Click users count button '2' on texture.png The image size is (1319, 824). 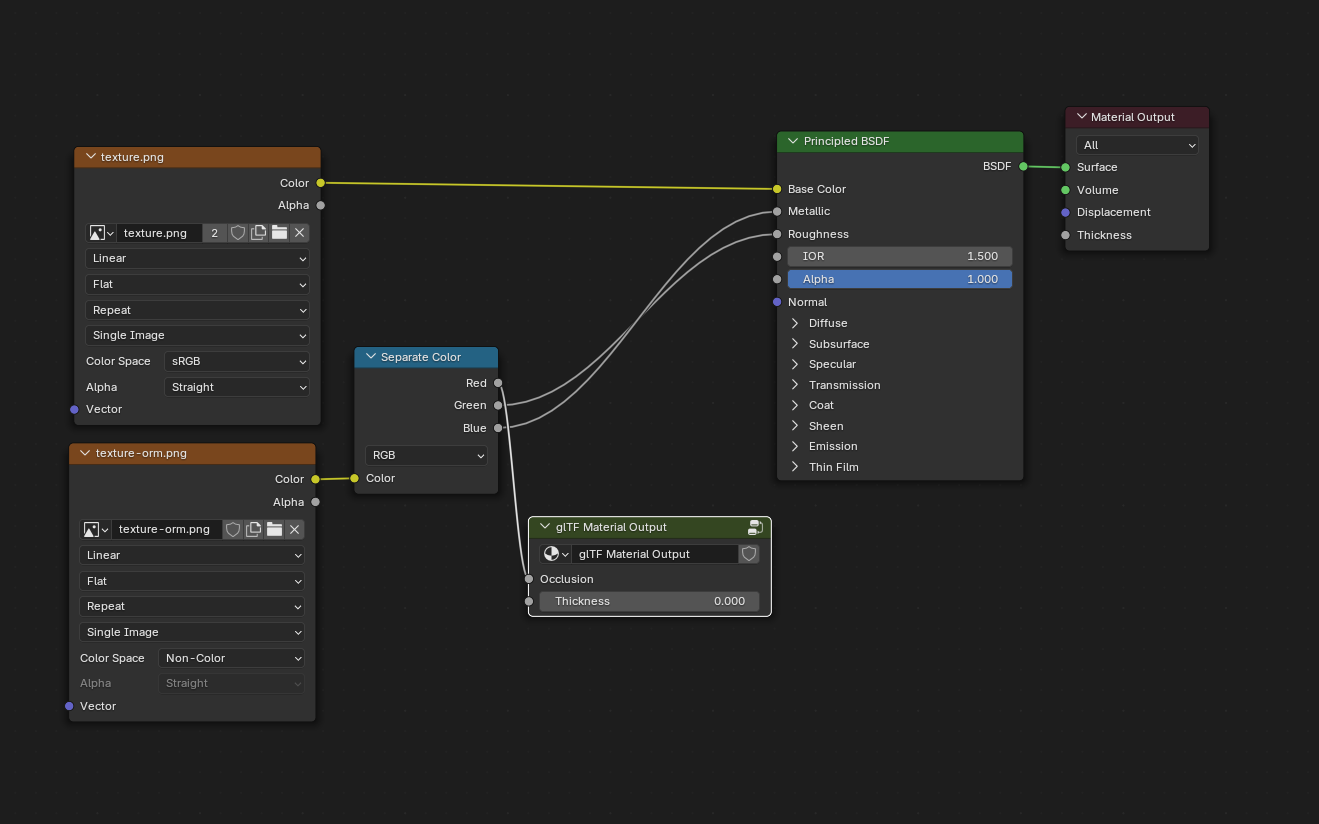coord(215,233)
